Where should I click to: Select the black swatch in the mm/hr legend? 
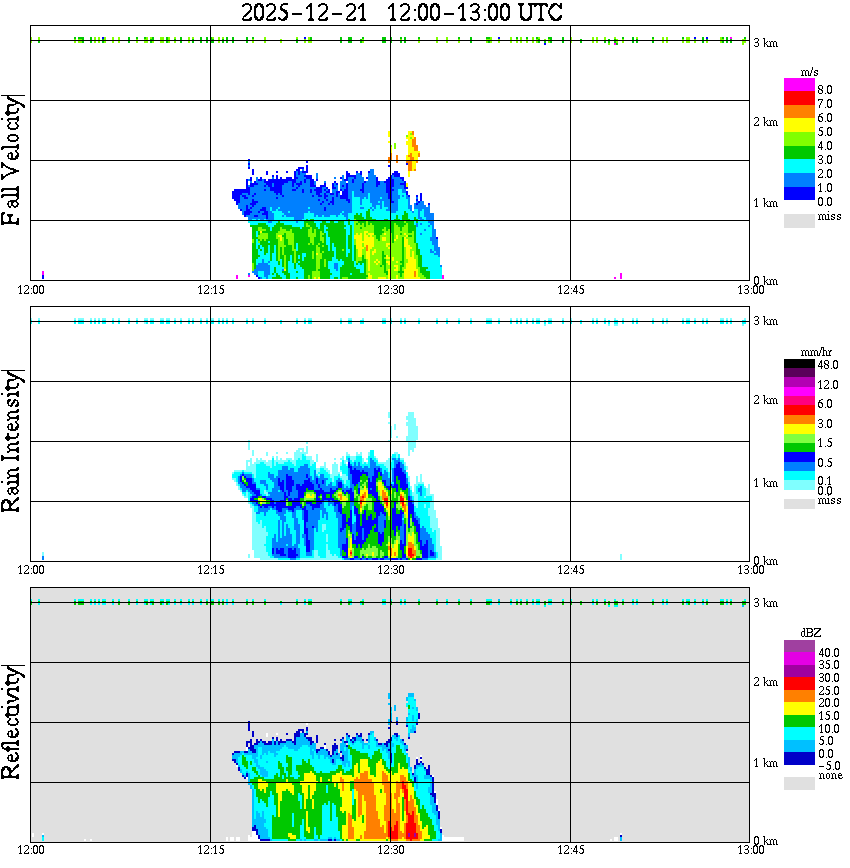click(799, 364)
